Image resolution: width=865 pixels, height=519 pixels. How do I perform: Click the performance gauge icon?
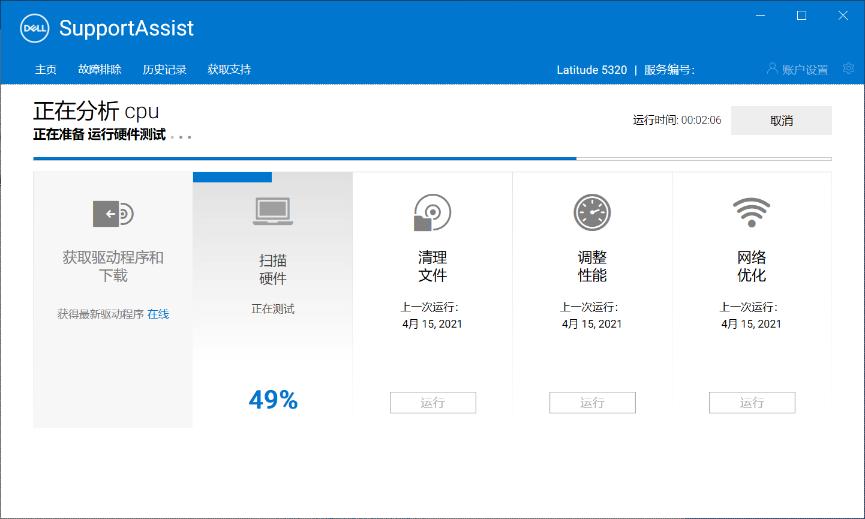pos(592,212)
